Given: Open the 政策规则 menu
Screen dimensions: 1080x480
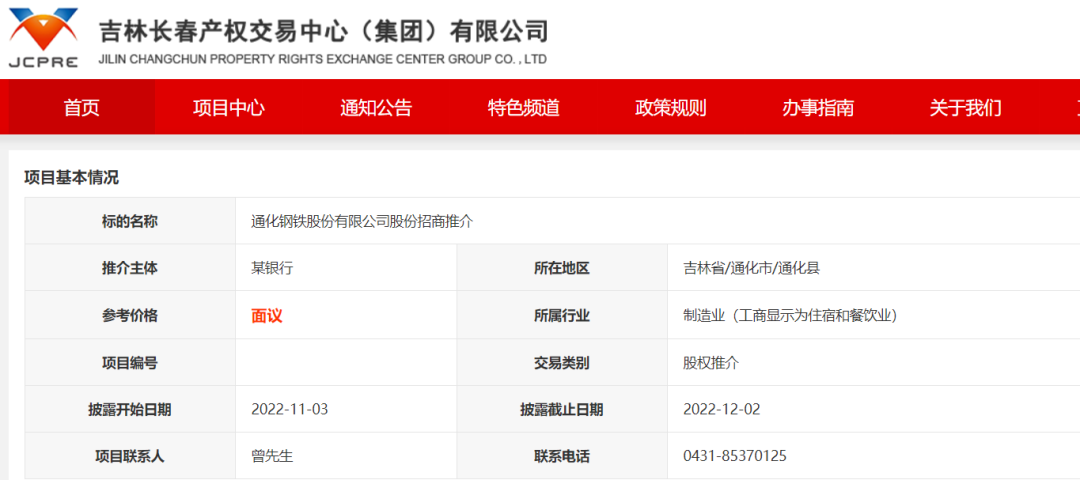Looking at the screenshot, I should (670, 108).
